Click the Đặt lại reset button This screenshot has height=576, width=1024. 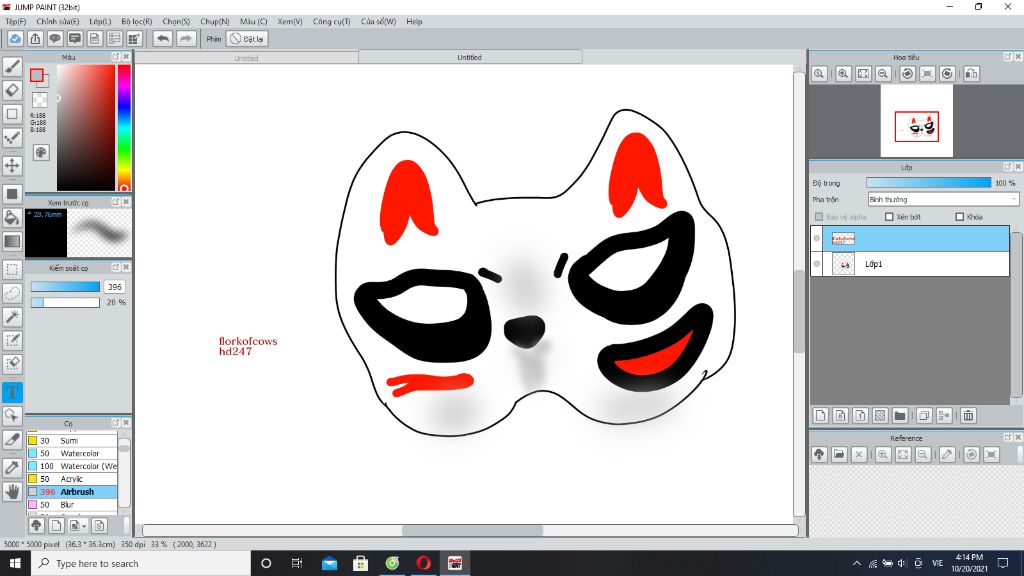pos(247,39)
